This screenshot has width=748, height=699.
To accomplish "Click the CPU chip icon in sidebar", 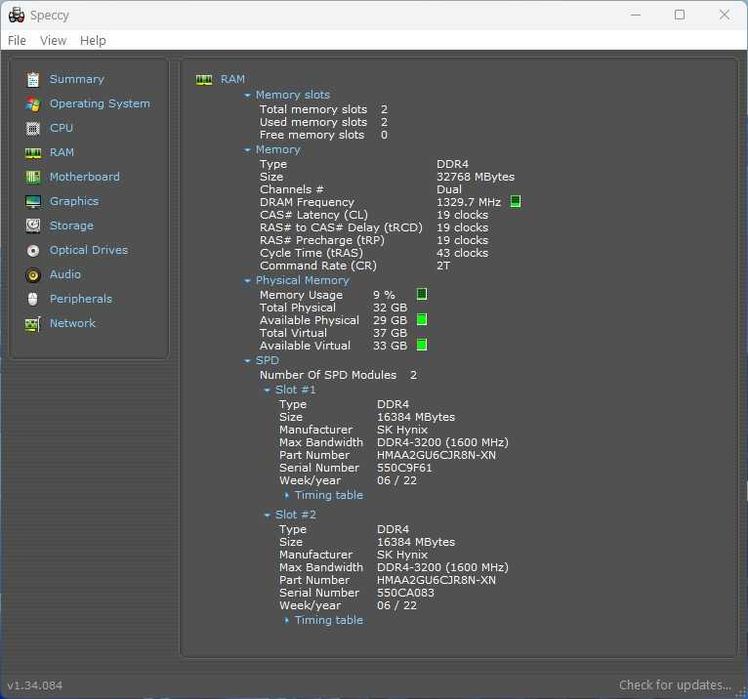I will 33,128.
